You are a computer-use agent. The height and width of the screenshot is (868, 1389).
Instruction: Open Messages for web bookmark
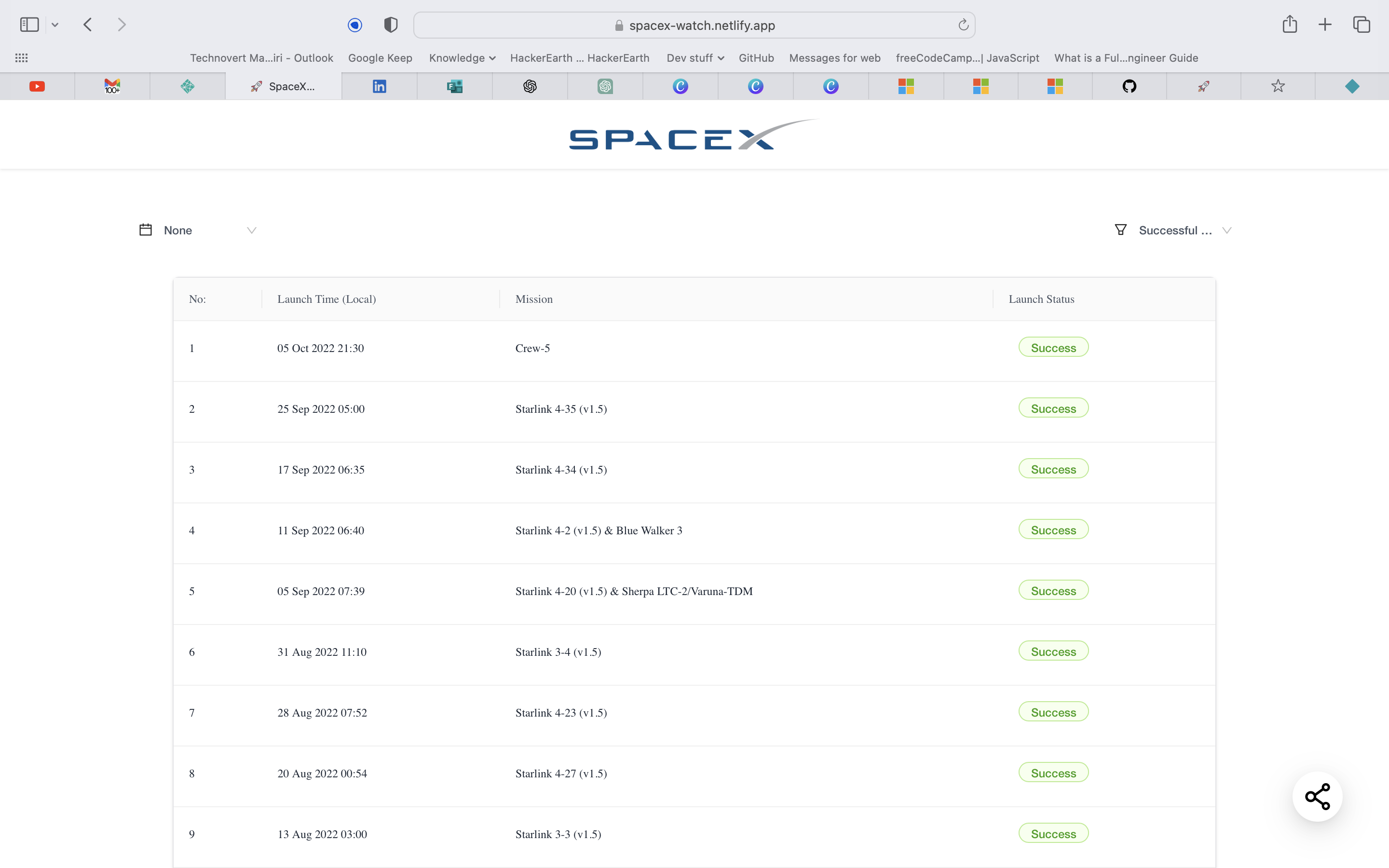click(x=834, y=58)
